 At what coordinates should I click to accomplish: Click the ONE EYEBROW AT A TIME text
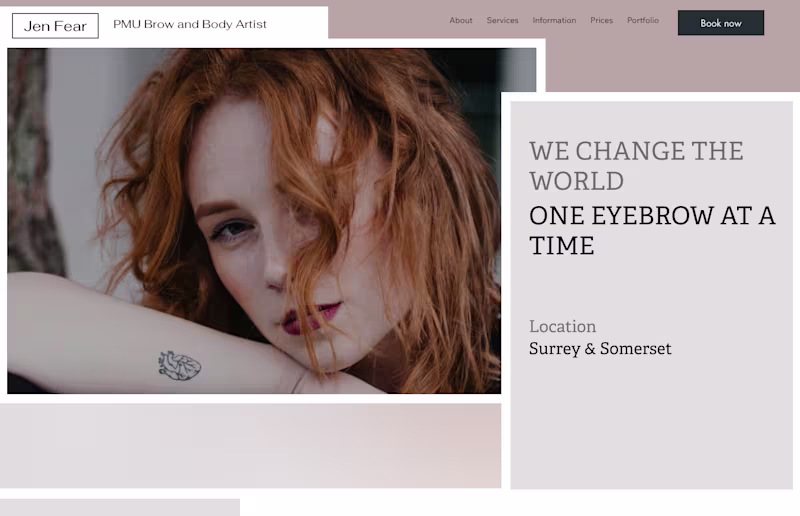pyautogui.click(x=652, y=231)
